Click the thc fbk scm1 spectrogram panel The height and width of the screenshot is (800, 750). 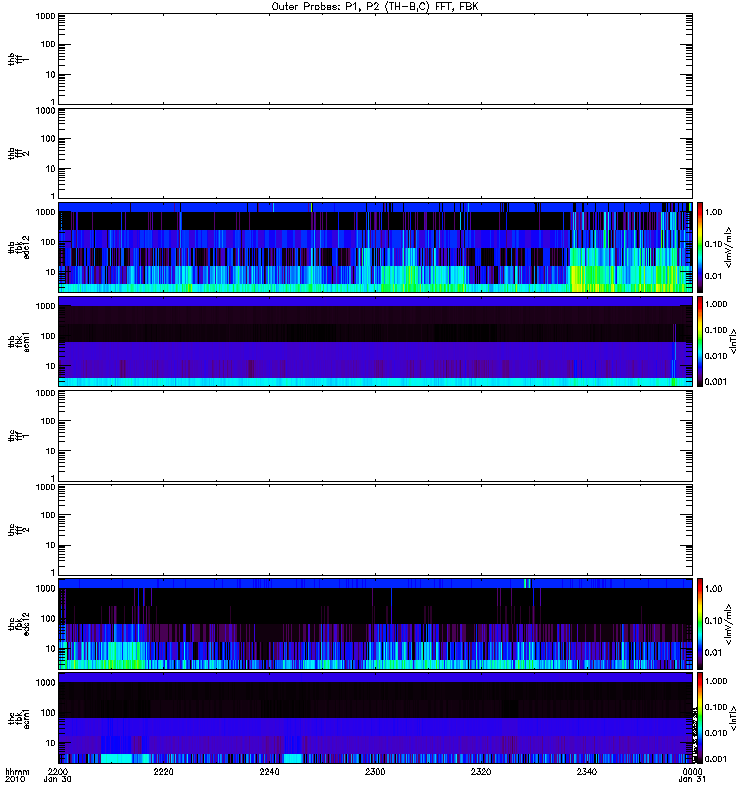coord(376,718)
